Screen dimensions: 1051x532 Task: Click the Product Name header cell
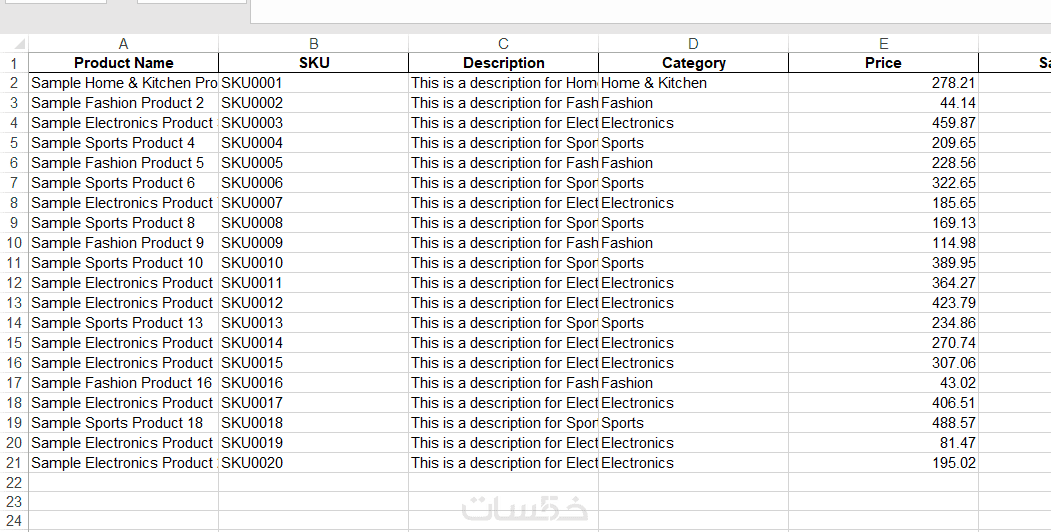click(123, 63)
